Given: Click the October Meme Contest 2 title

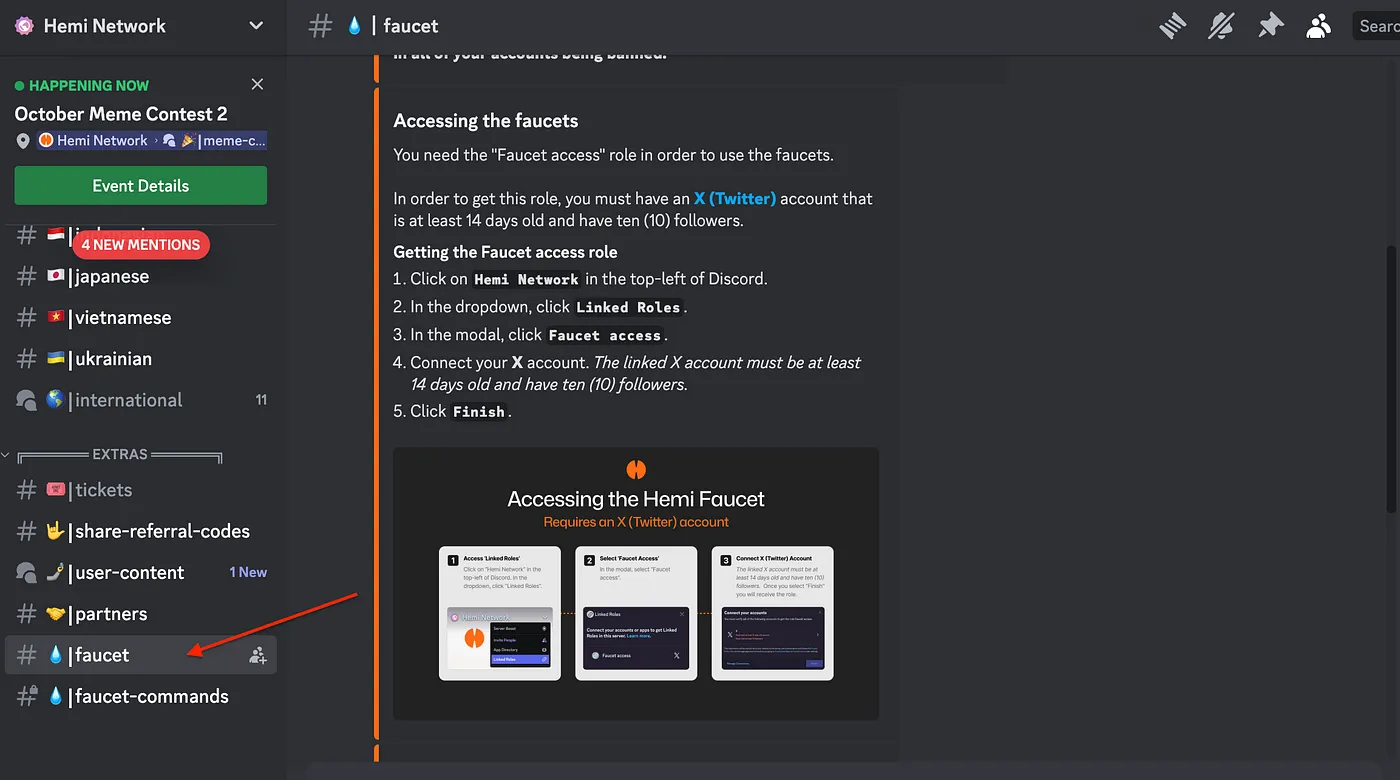Looking at the screenshot, I should [x=121, y=114].
